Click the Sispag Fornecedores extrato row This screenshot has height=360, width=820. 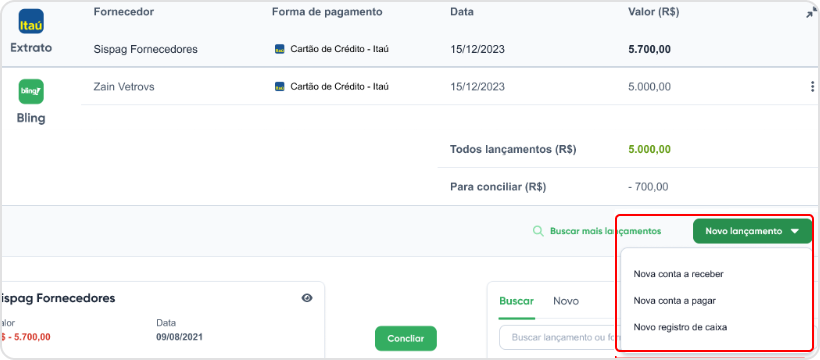pos(410,49)
